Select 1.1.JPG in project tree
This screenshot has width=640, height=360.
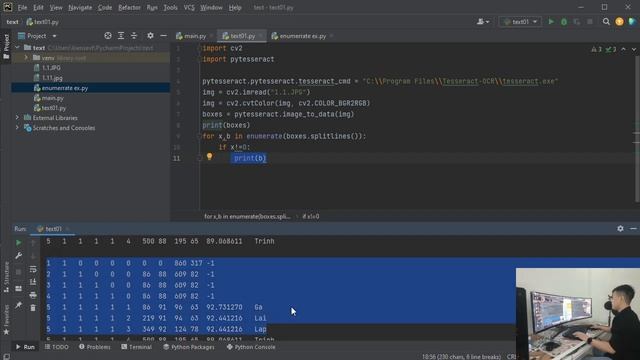tap(51, 68)
